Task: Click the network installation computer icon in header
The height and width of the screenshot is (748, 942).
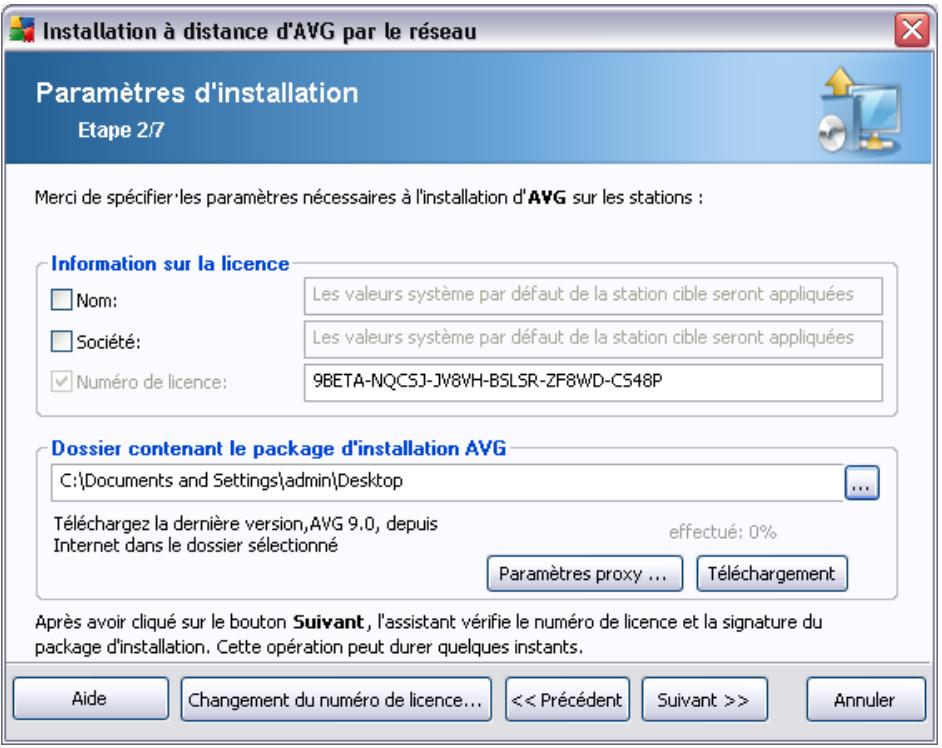Action: [x=860, y=110]
